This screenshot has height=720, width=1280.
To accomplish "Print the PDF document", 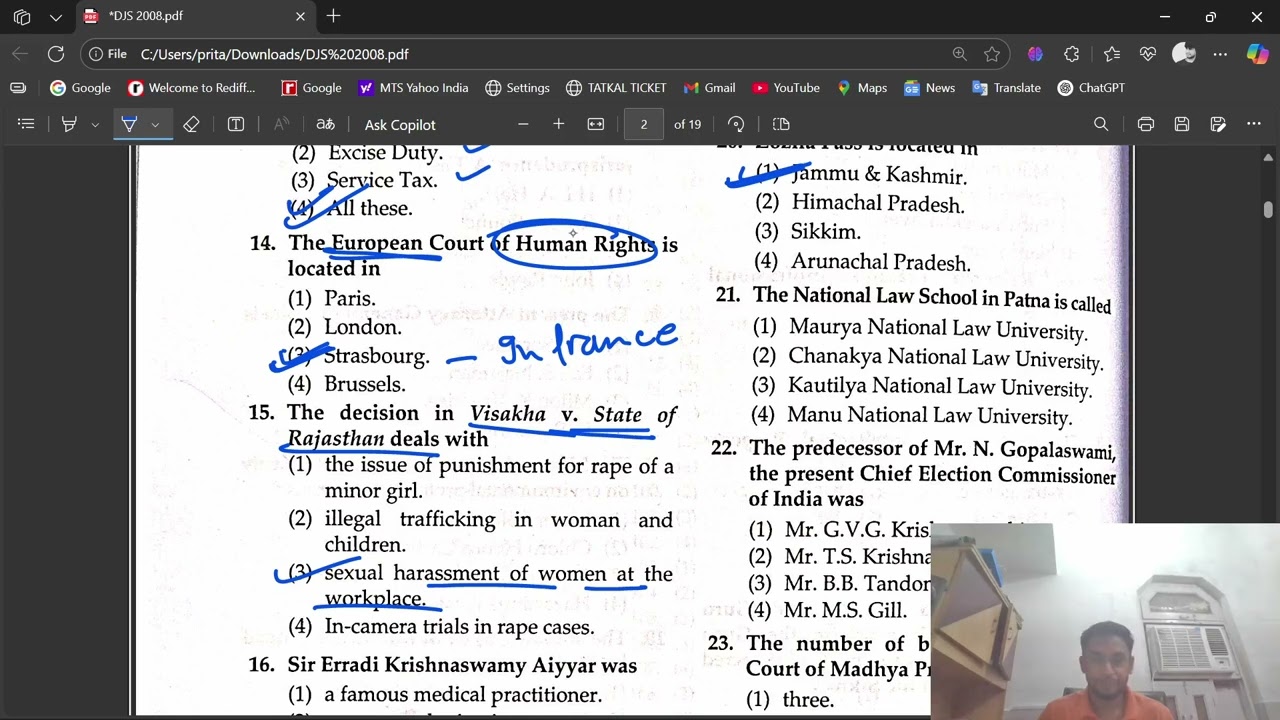I will pos(1146,124).
